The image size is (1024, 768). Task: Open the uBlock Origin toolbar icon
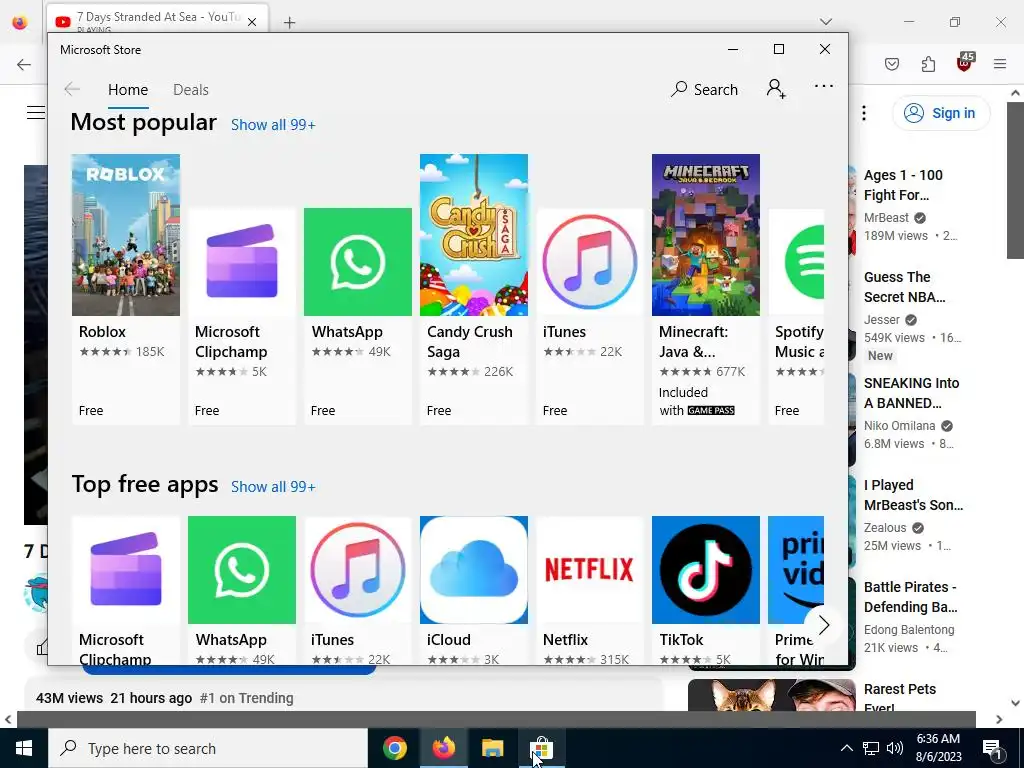tap(965, 63)
